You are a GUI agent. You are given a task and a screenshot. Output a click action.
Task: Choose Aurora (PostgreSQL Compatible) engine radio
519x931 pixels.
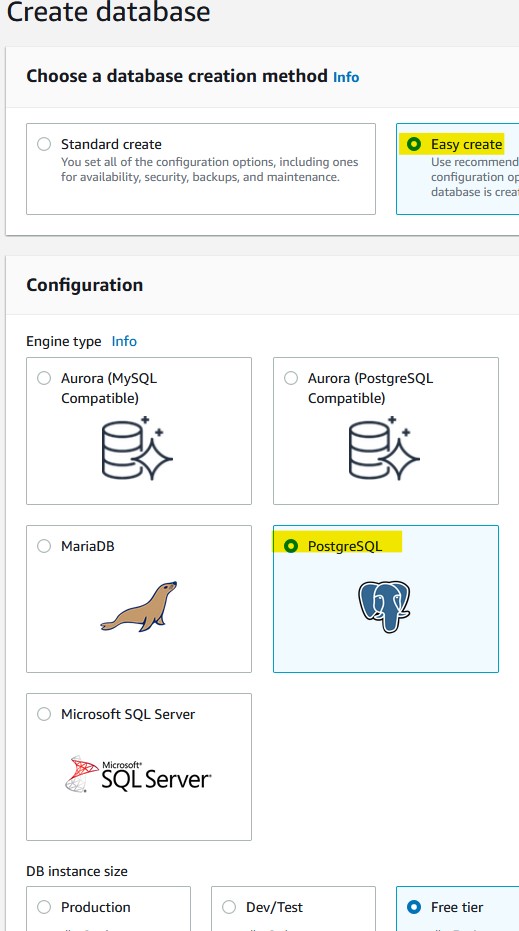tap(291, 378)
